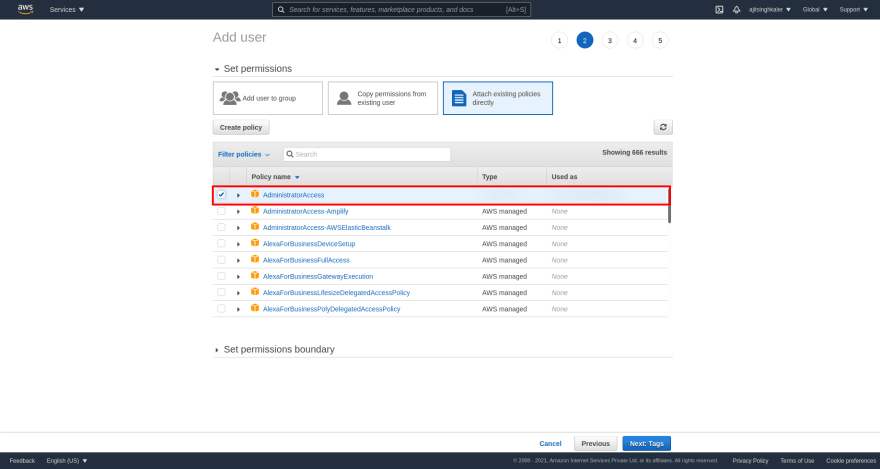Click the AlexaForBusinessFullAccess policy box icon
This screenshot has width=880, height=469.
pos(255,260)
